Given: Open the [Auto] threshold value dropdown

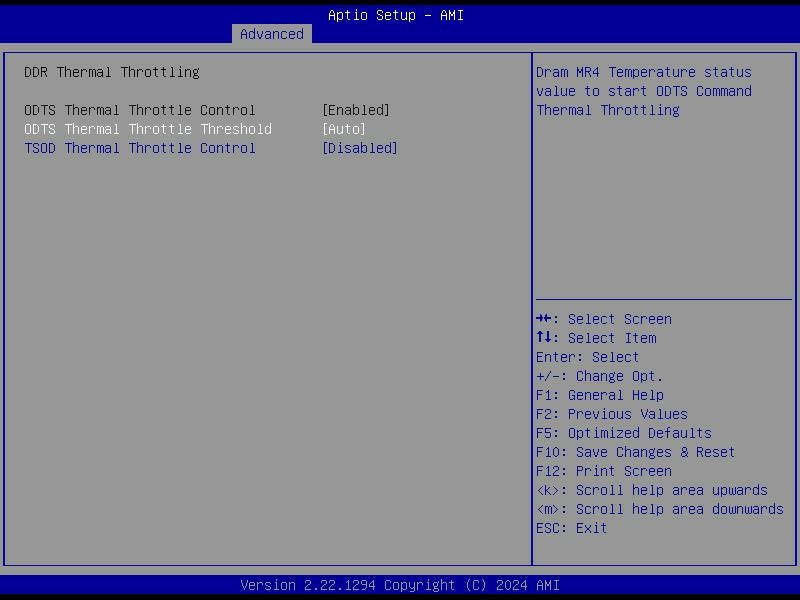Looking at the screenshot, I should pos(344,129).
